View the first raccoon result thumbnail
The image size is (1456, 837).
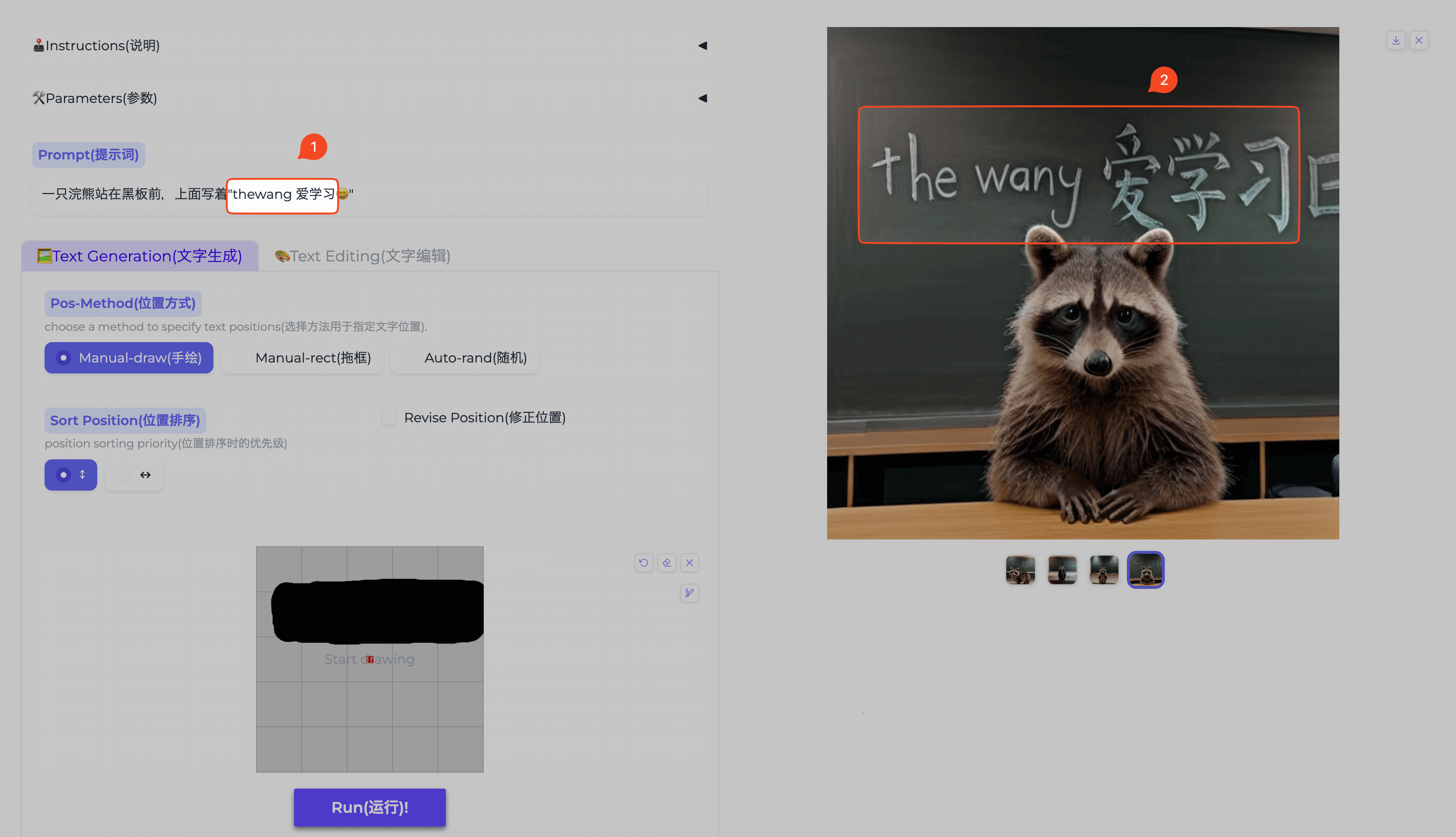[1020, 570]
